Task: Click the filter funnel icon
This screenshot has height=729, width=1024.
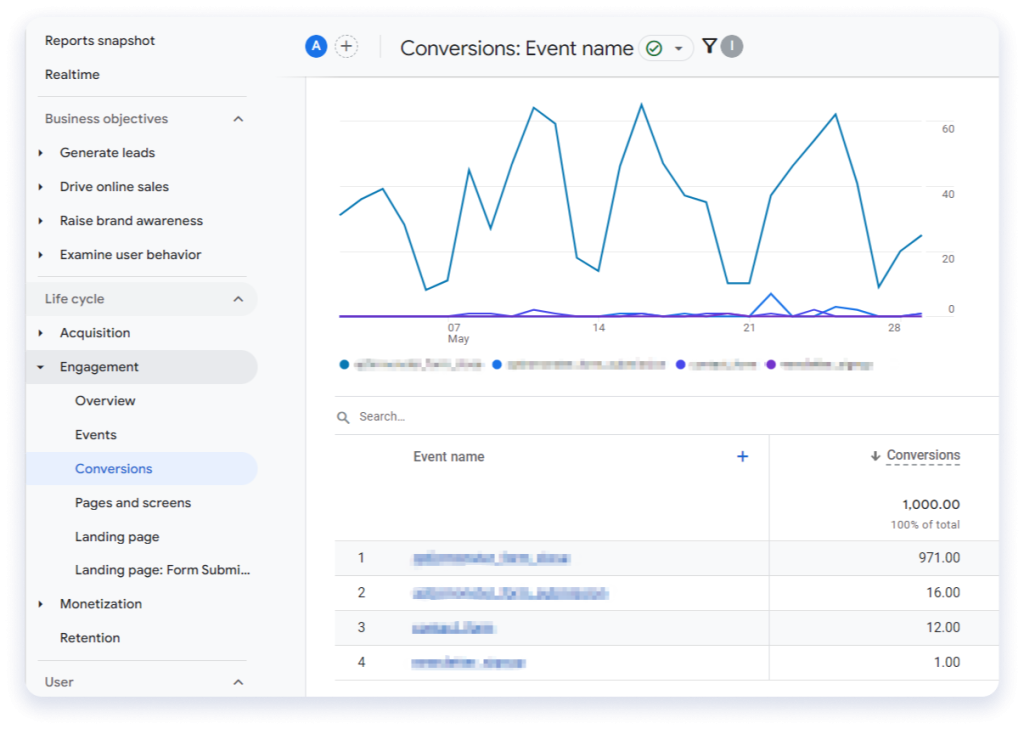Action: [x=710, y=46]
